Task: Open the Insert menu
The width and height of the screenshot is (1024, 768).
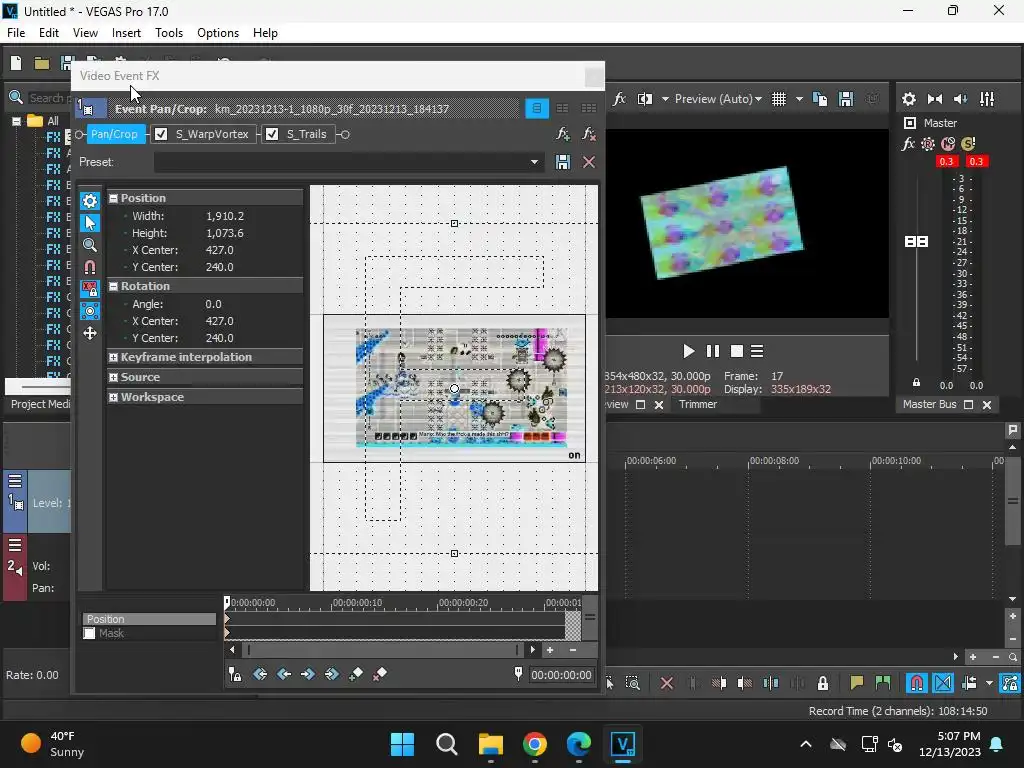Action: (x=126, y=33)
